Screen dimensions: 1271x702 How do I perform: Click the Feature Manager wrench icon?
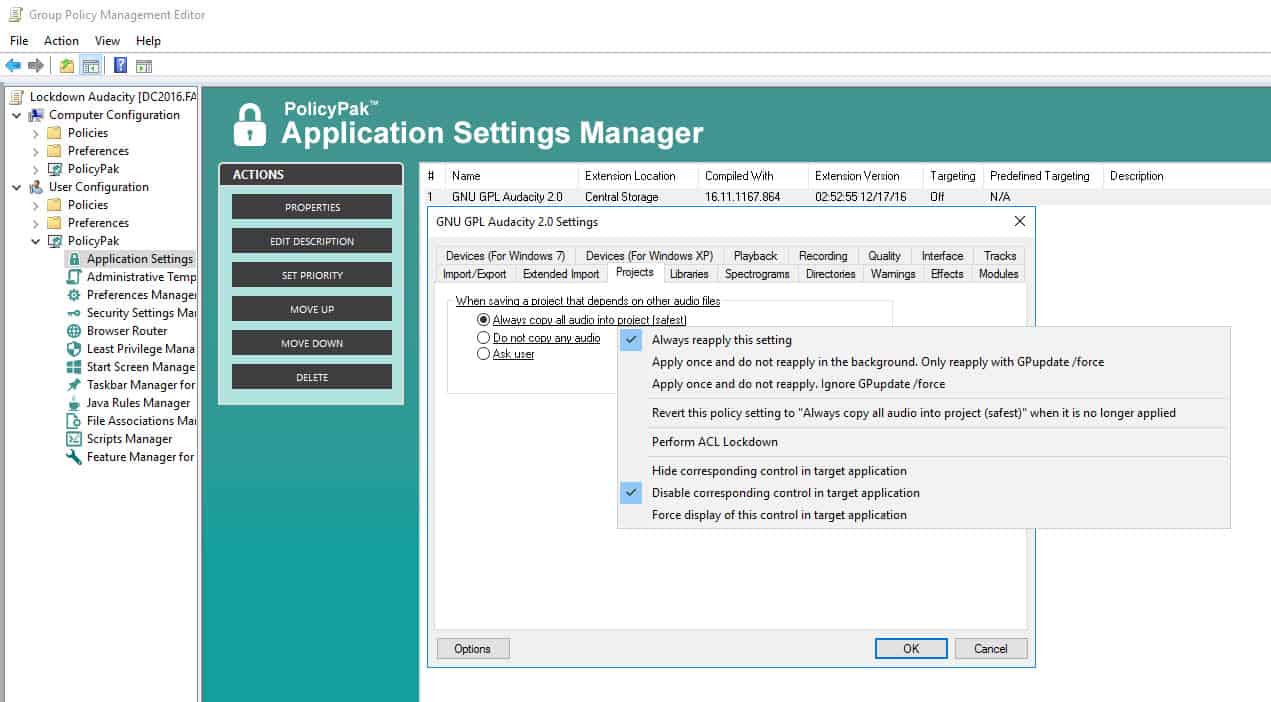coord(73,457)
